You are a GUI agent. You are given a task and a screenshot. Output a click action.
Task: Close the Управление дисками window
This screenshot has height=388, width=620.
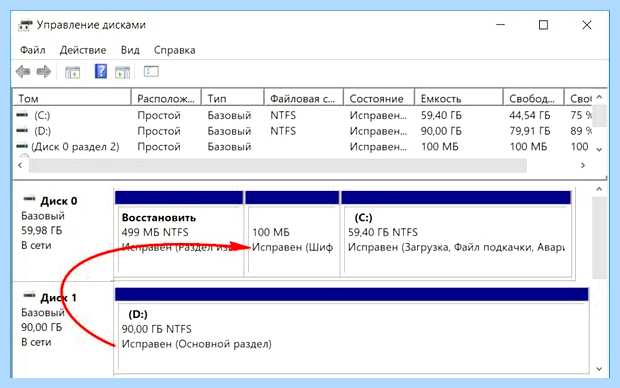click(587, 25)
